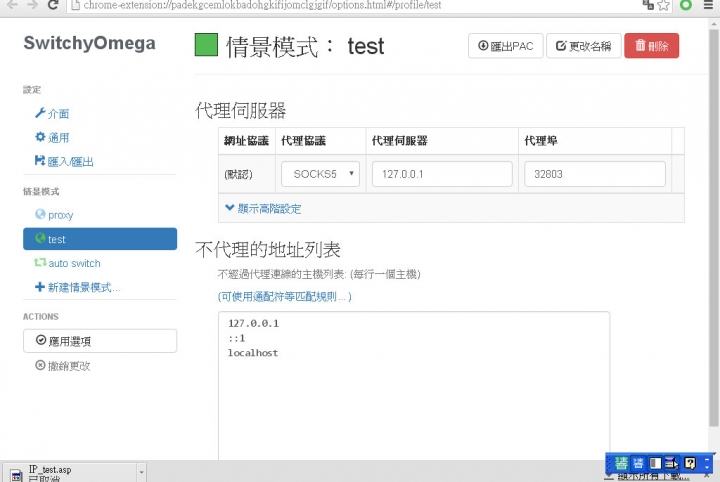Click the IME half/full width icon
Viewport: 720px width, 482px height.
point(655,463)
